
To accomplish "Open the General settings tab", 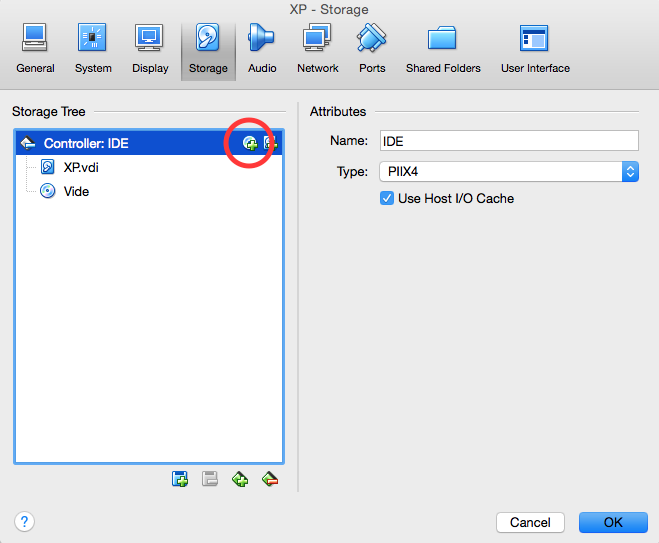I will (x=35, y=50).
